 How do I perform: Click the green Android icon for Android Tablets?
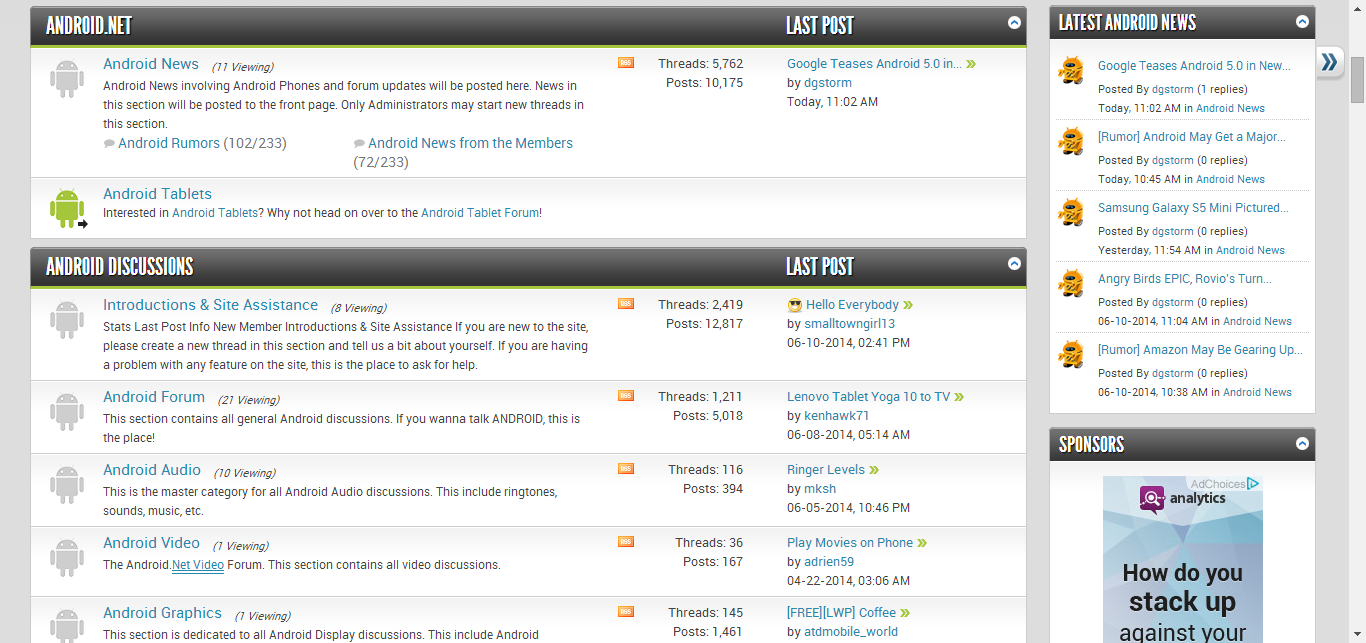68,208
